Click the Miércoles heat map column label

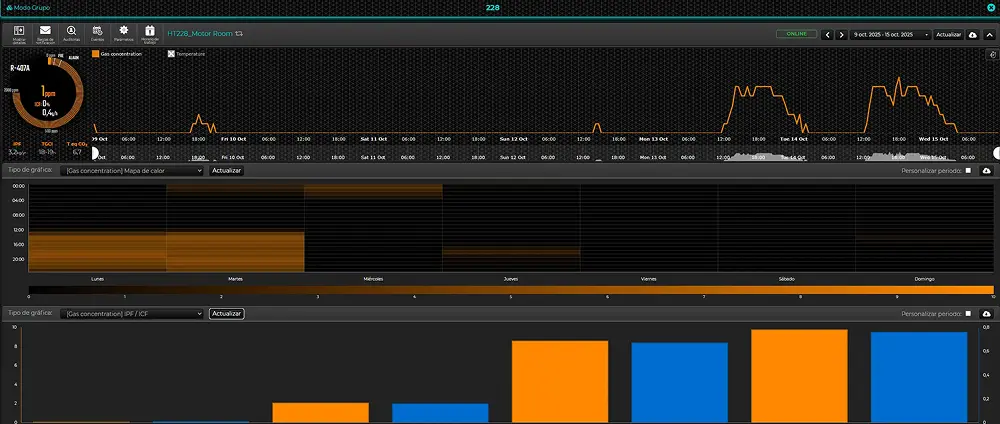[x=373, y=279]
